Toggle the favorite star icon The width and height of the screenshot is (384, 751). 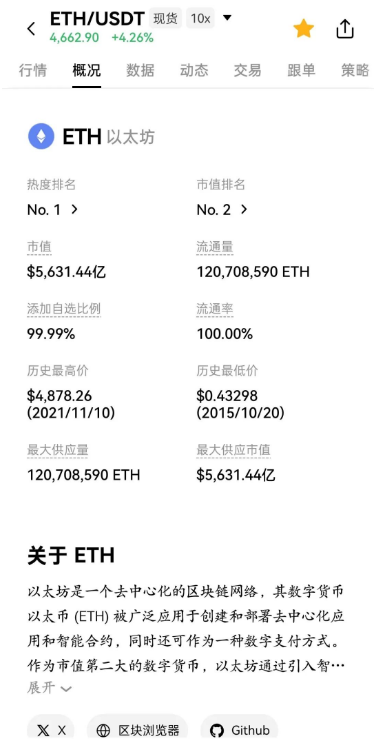click(304, 29)
